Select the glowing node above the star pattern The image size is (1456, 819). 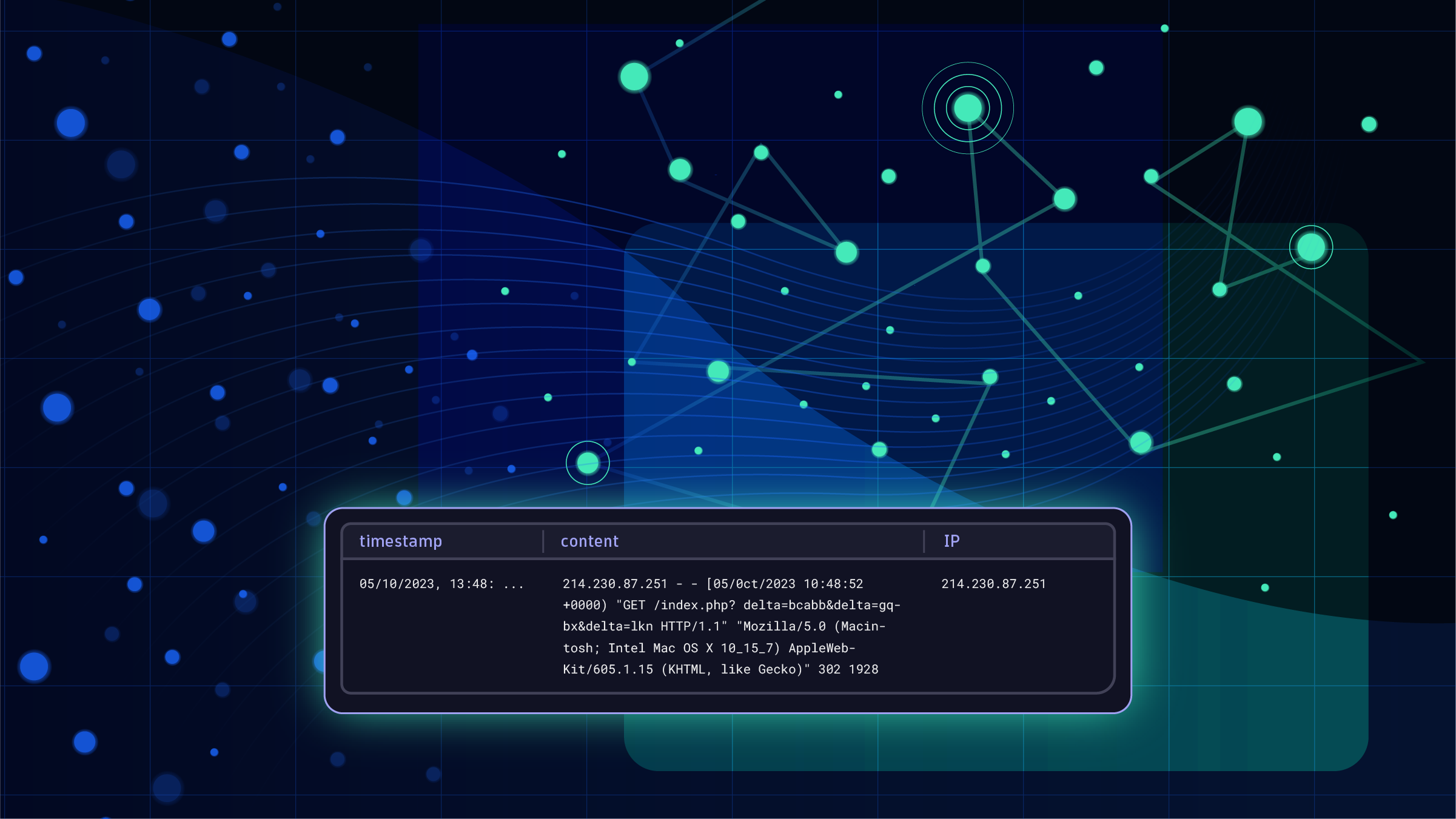point(1246,122)
